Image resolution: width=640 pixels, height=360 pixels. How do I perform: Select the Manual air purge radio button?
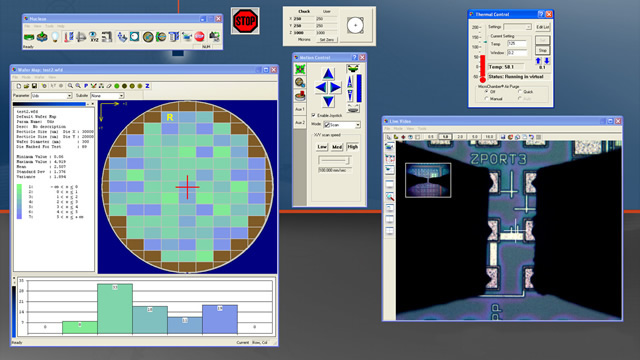(x=487, y=99)
